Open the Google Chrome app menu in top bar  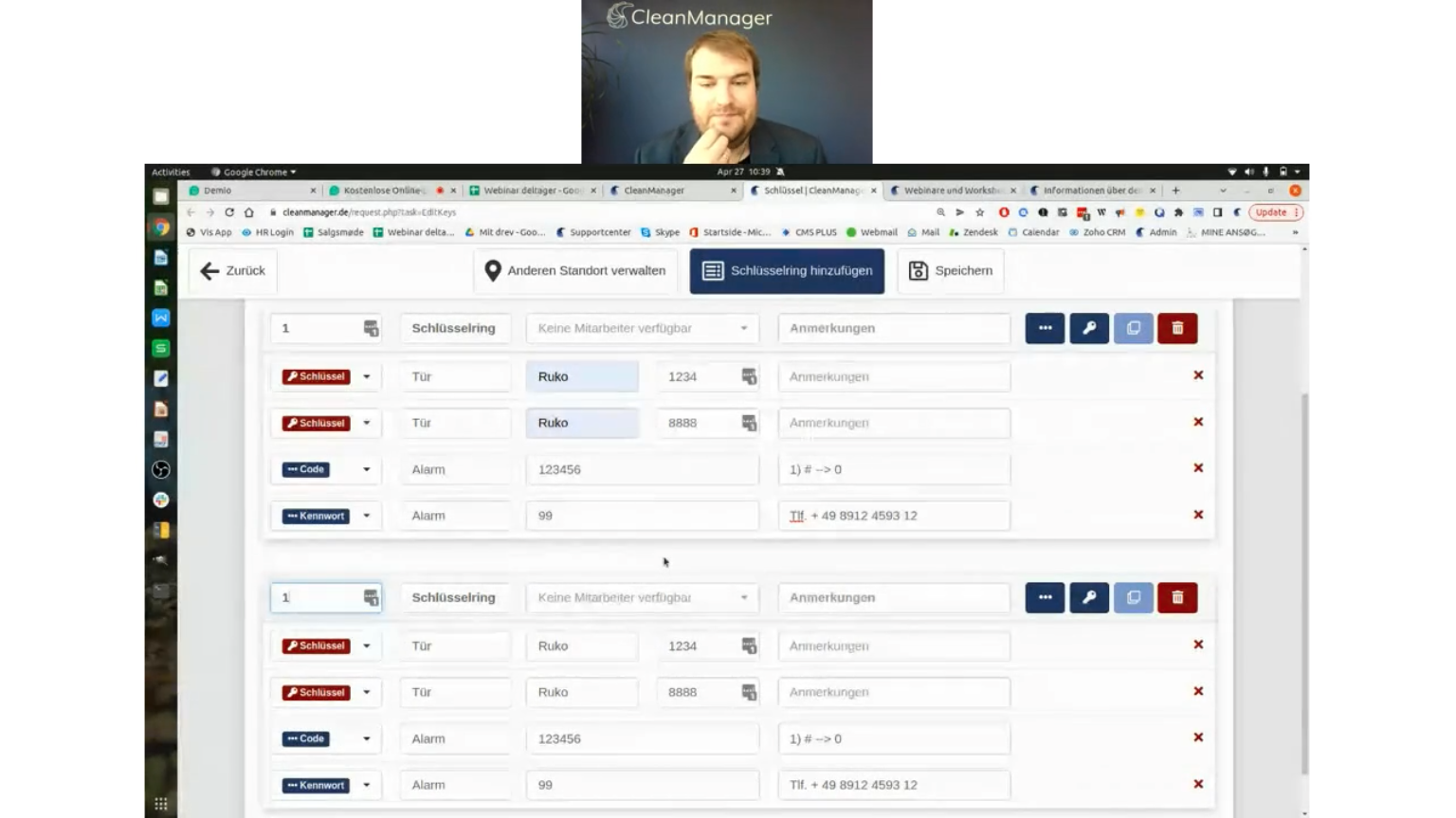click(x=253, y=172)
